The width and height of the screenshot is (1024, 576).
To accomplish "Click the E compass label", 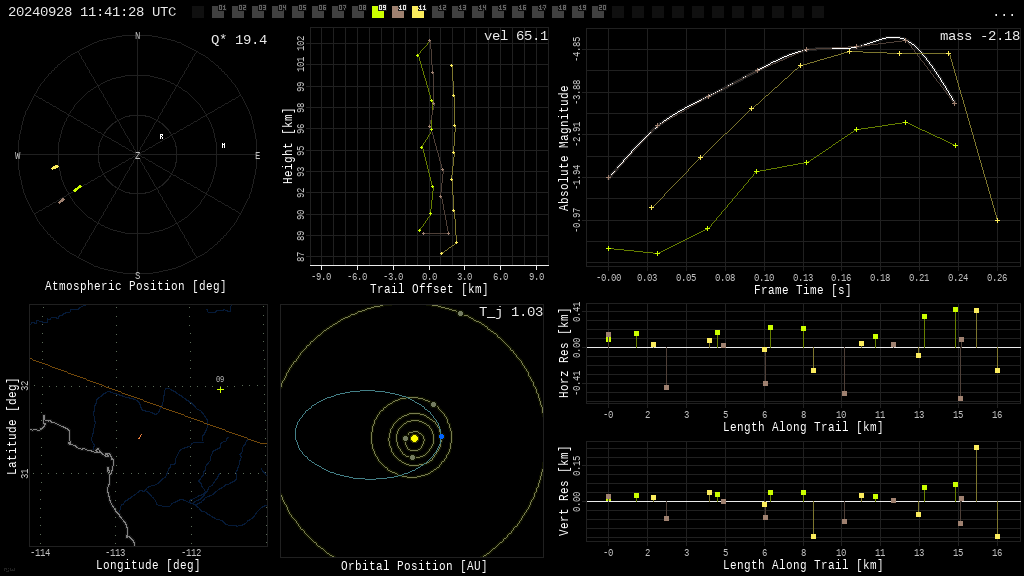I will click(257, 155).
